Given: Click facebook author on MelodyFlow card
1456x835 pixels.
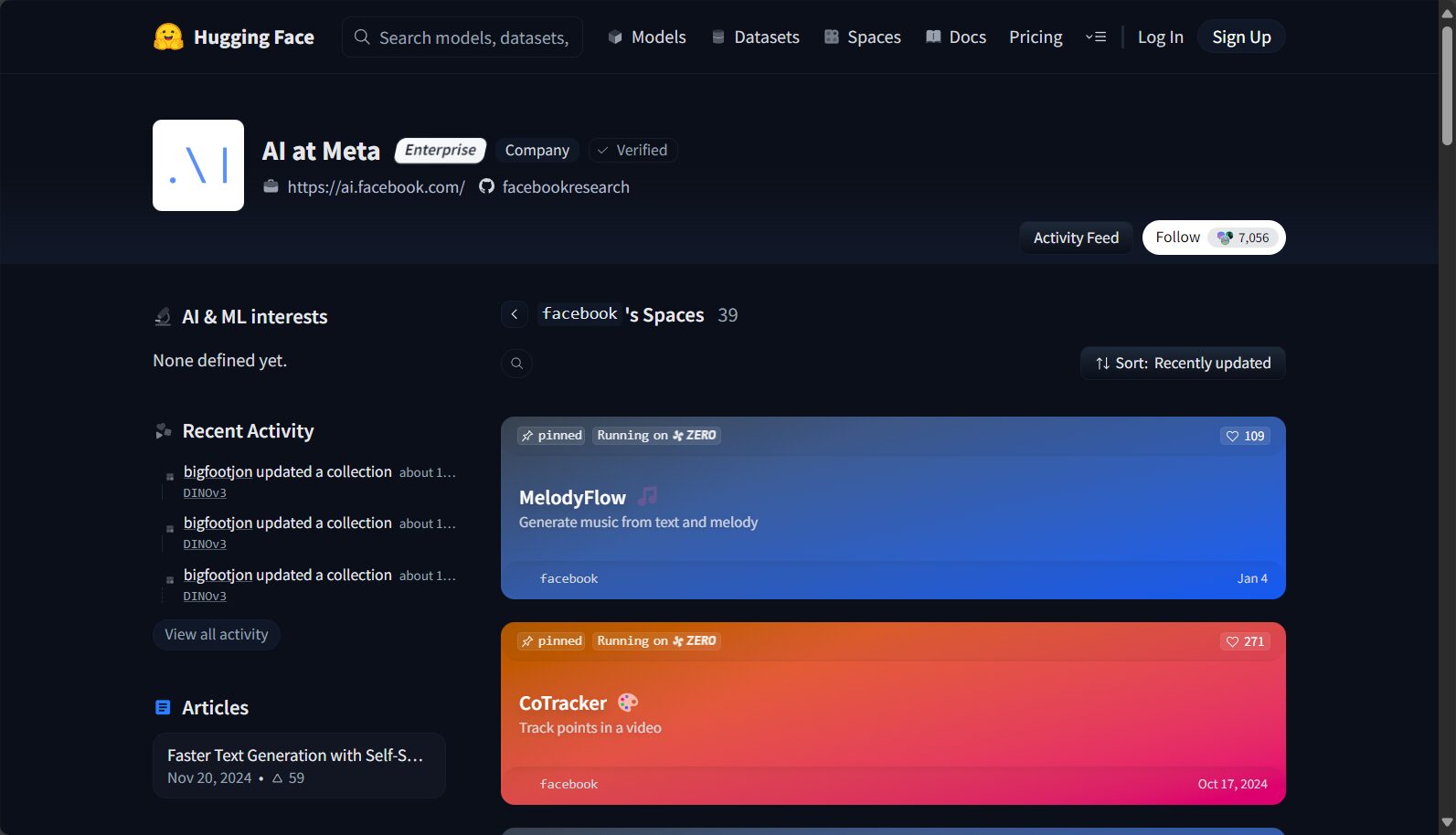Looking at the screenshot, I should coord(569,579).
